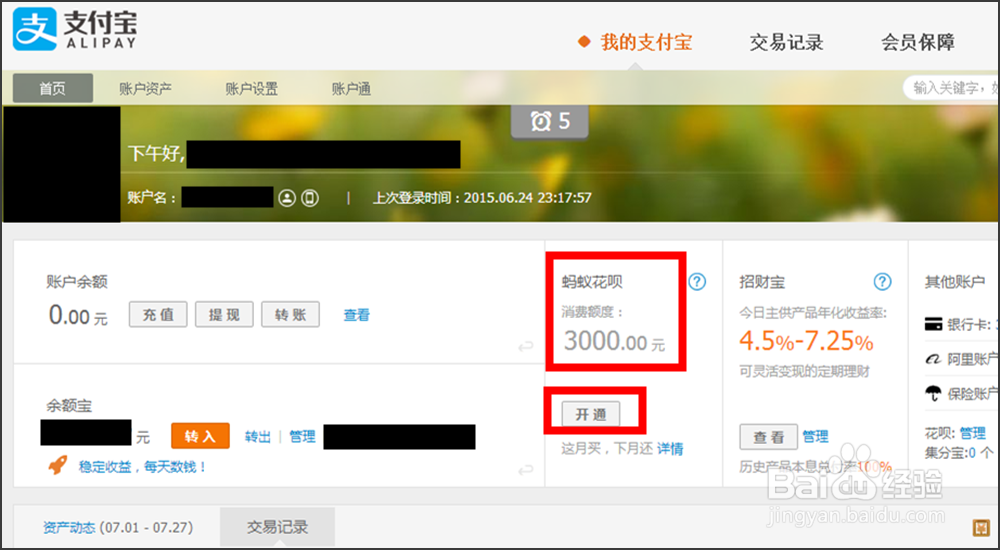Screen dimensions: 1000x550
Task: Click the 提现 button
Action: click(x=224, y=315)
